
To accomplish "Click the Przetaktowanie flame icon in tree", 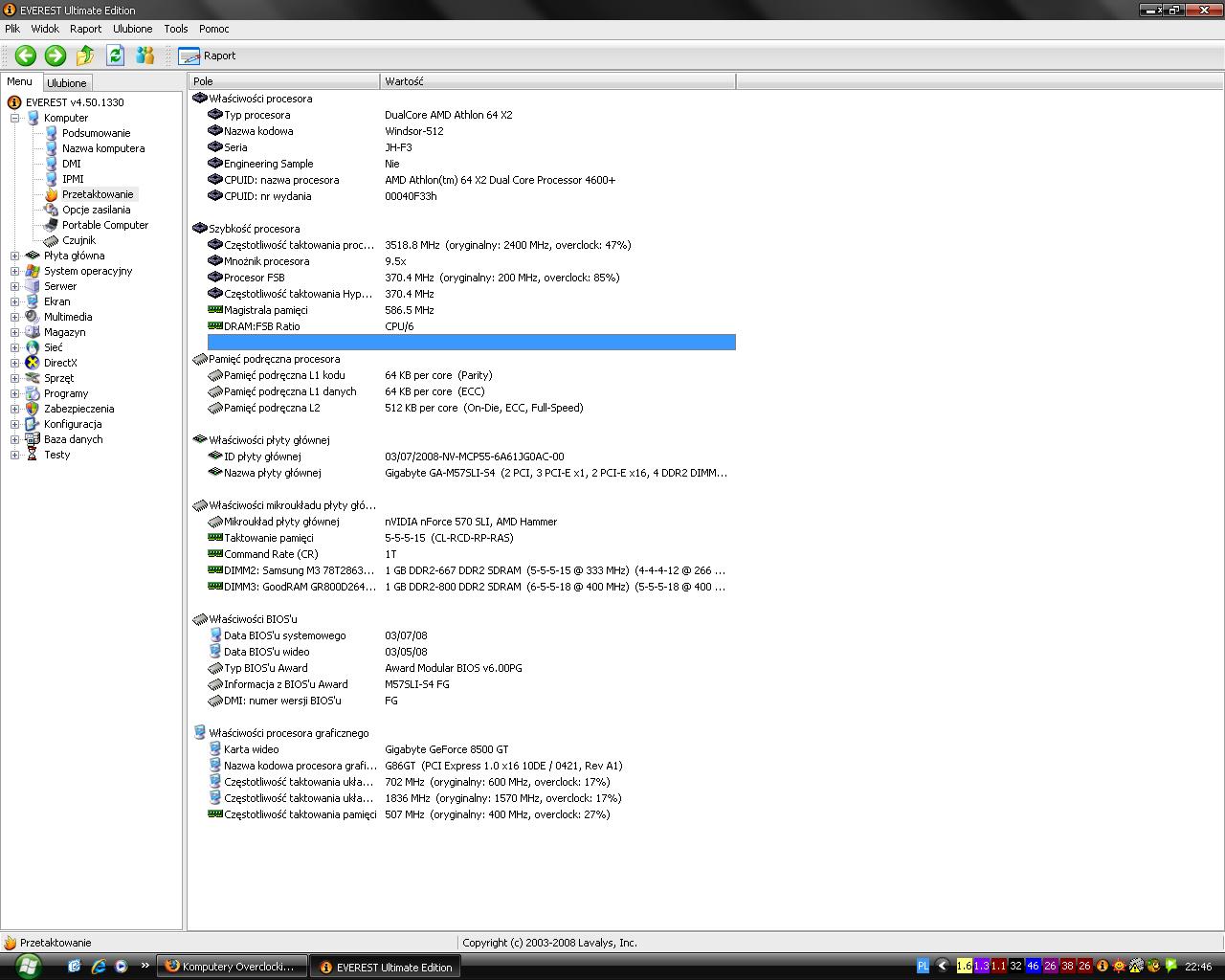I will 52,194.
